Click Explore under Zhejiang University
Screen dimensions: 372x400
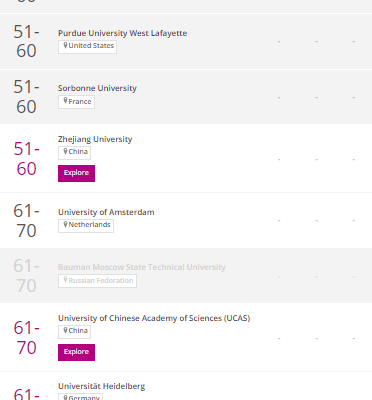click(76, 173)
